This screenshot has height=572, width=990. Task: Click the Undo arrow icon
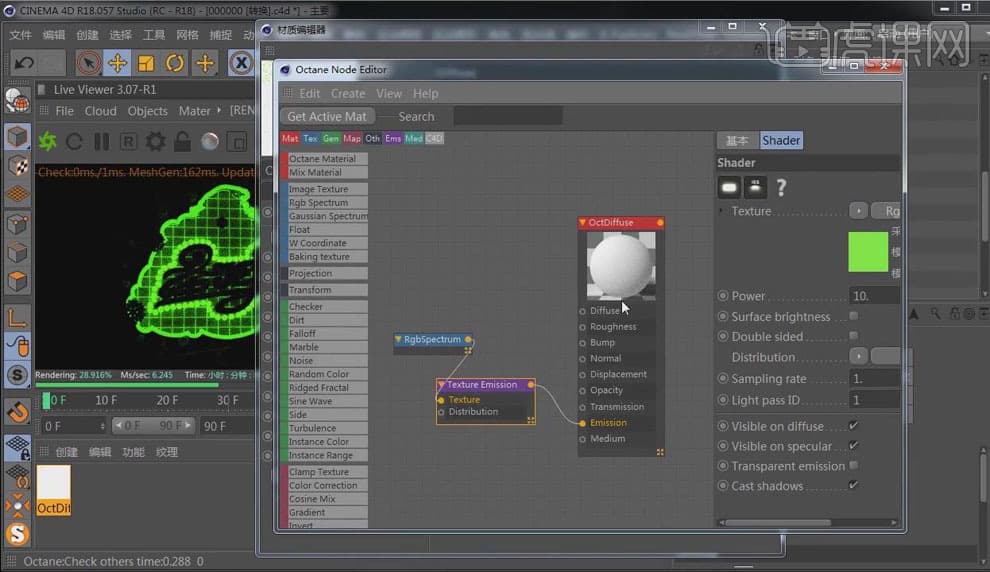click(24, 63)
